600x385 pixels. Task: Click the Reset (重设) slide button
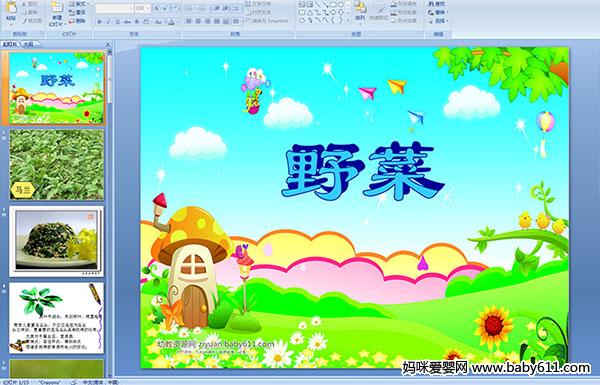click(76, 12)
